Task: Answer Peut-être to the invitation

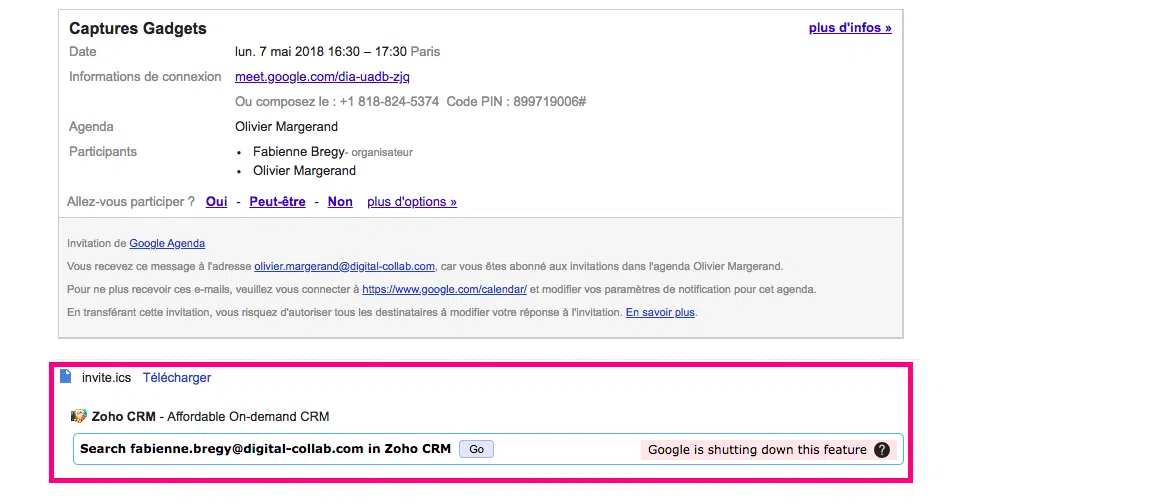Action: (x=278, y=202)
